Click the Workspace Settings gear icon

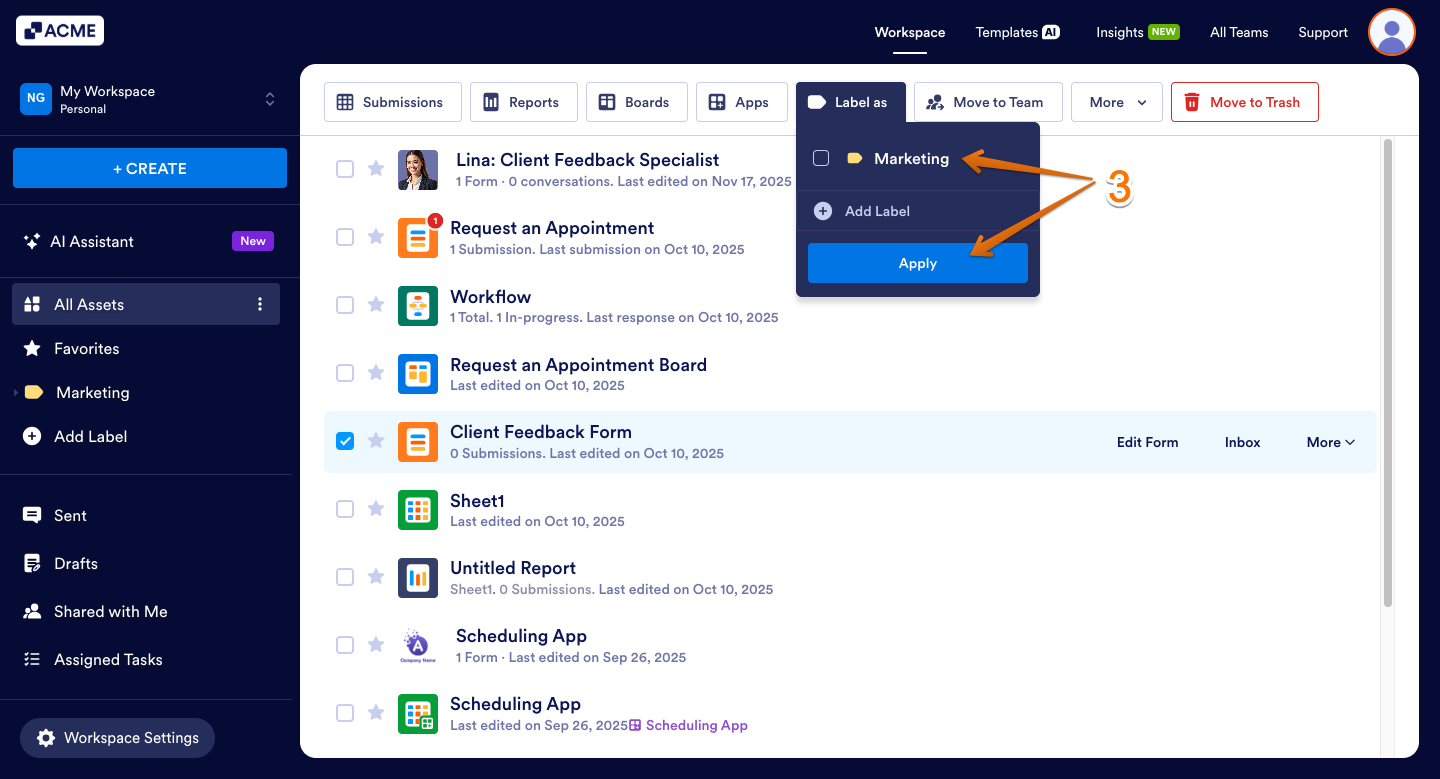pyautogui.click(x=46, y=738)
